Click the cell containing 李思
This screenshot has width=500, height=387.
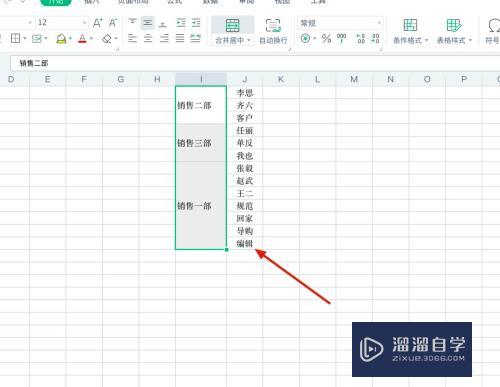pos(245,93)
